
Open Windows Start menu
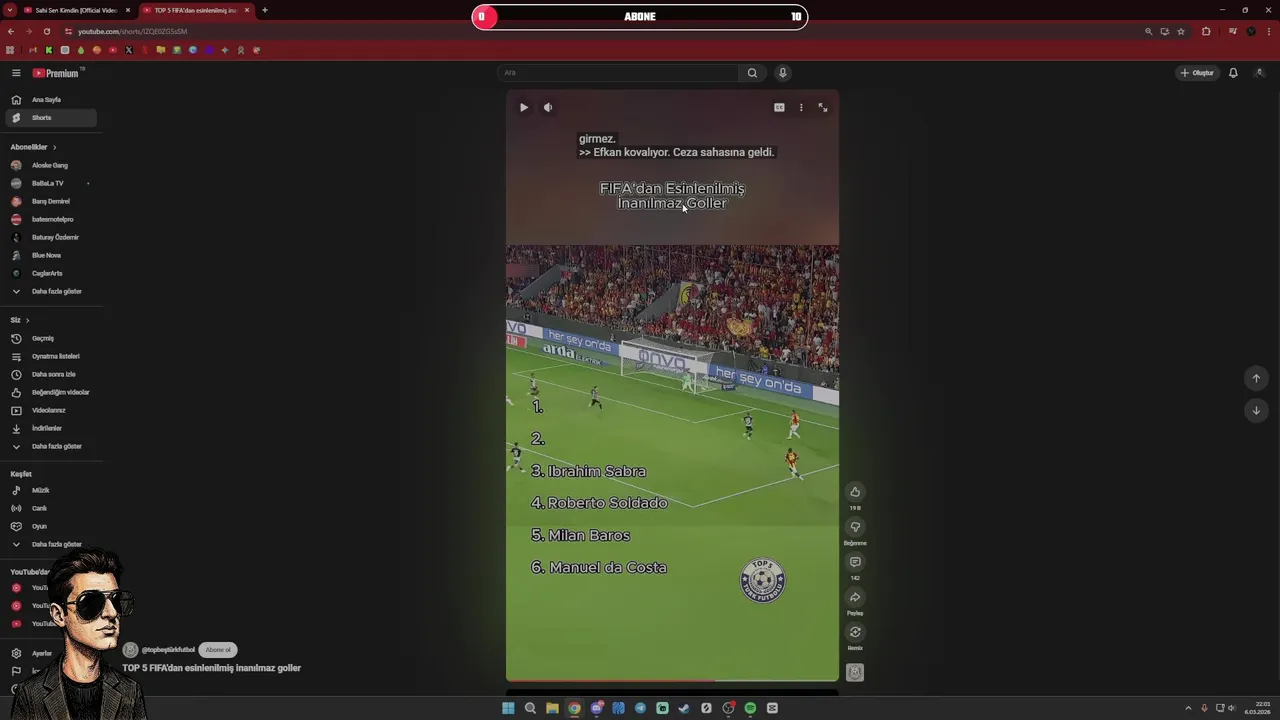click(x=508, y=708)
